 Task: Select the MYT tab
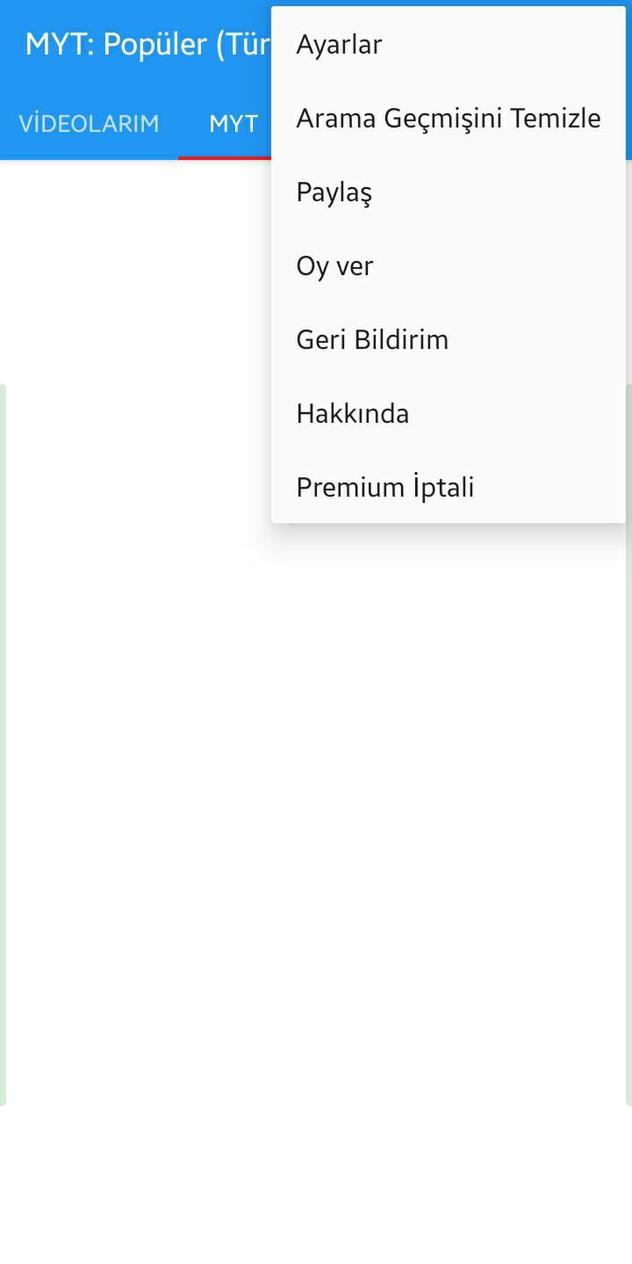(x=232, y=123)
